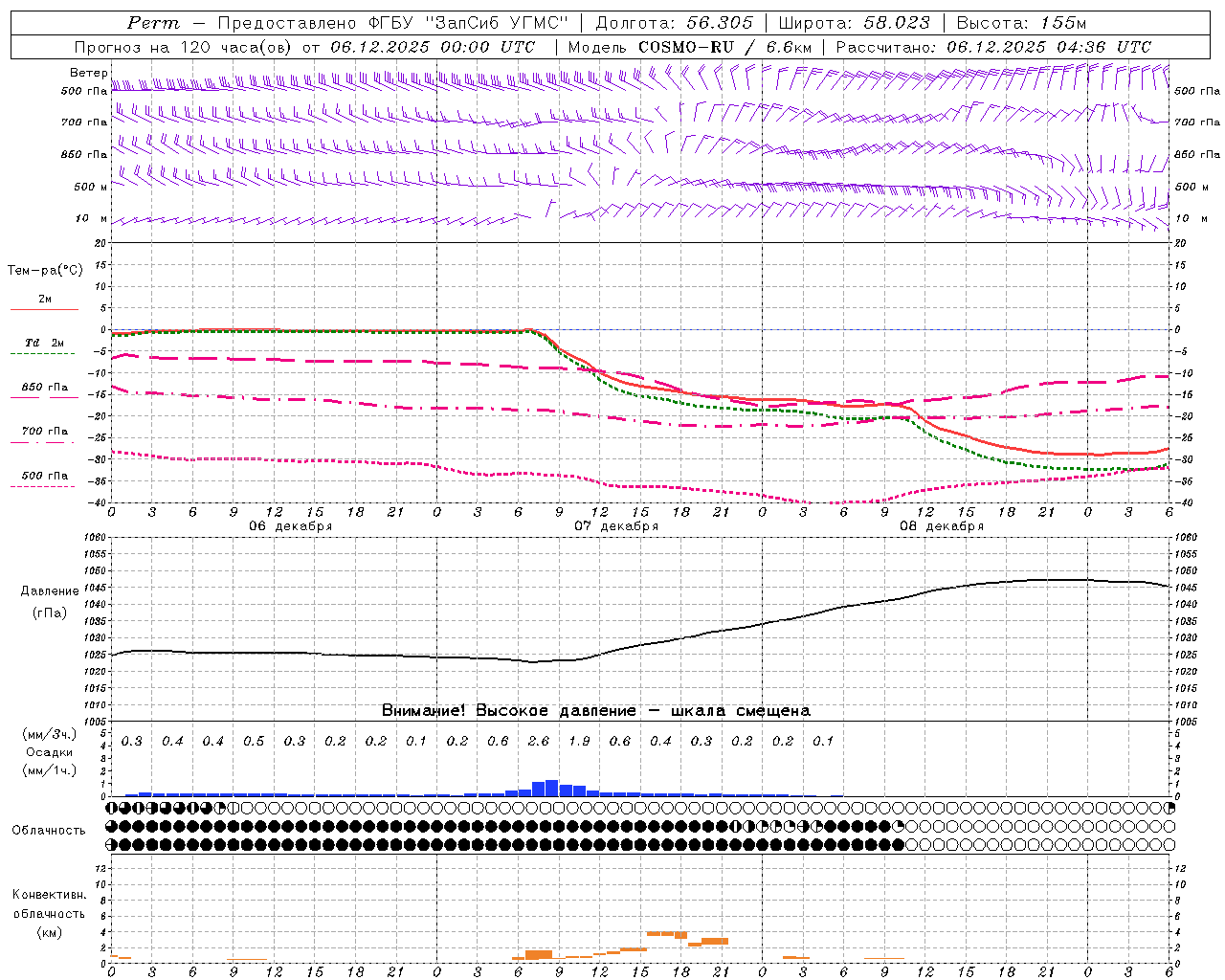Click the date label 06 декабря

pyautogui.click(x=291, y=526)
